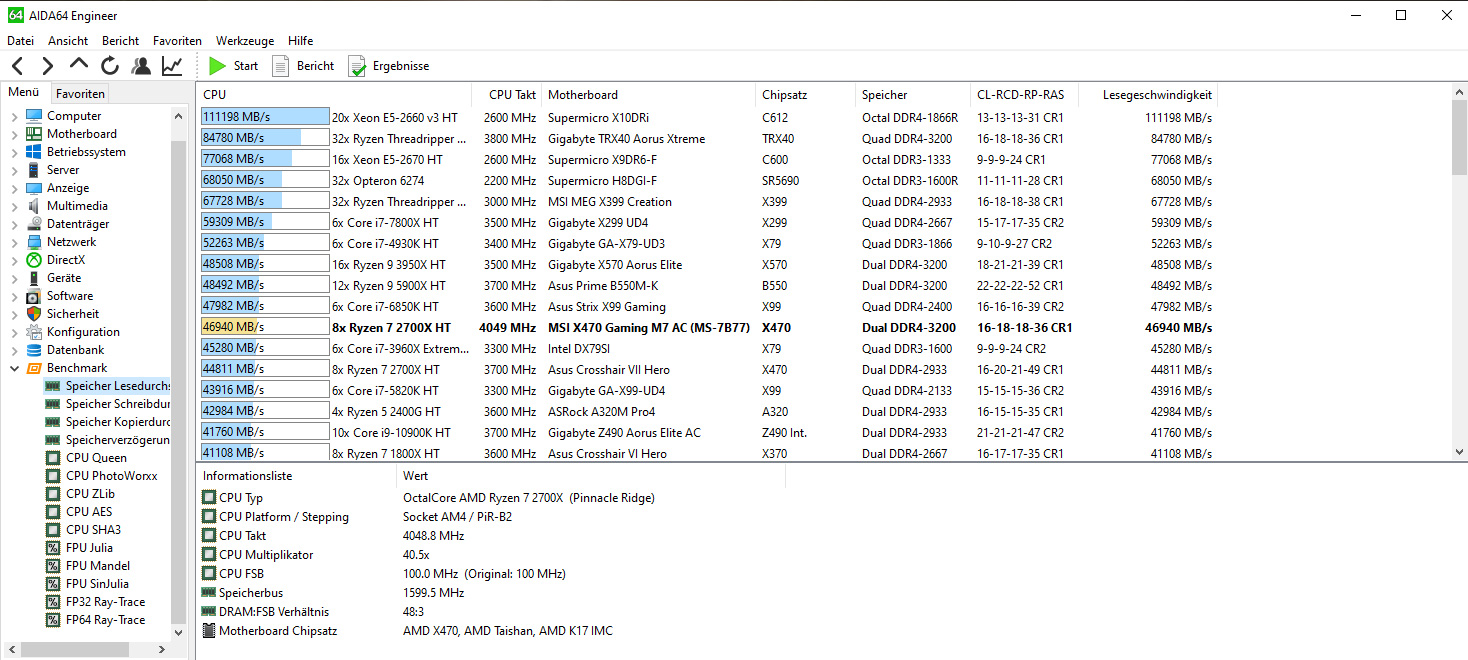
Task: Expand the Server tree node
Action: coord(14,170)
